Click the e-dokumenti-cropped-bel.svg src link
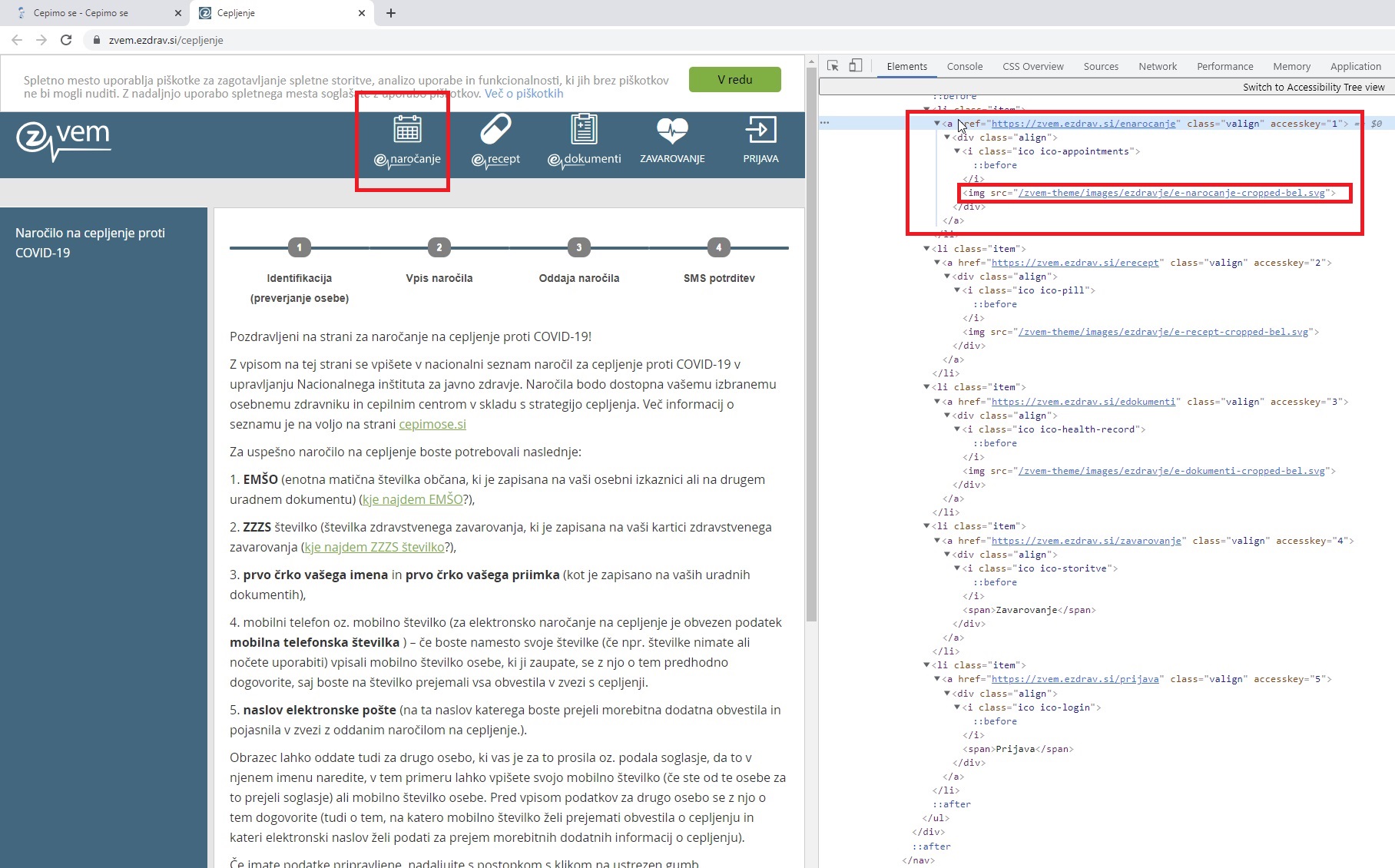The width and height of the screenshot is (1395, 868). (1171, 471)
